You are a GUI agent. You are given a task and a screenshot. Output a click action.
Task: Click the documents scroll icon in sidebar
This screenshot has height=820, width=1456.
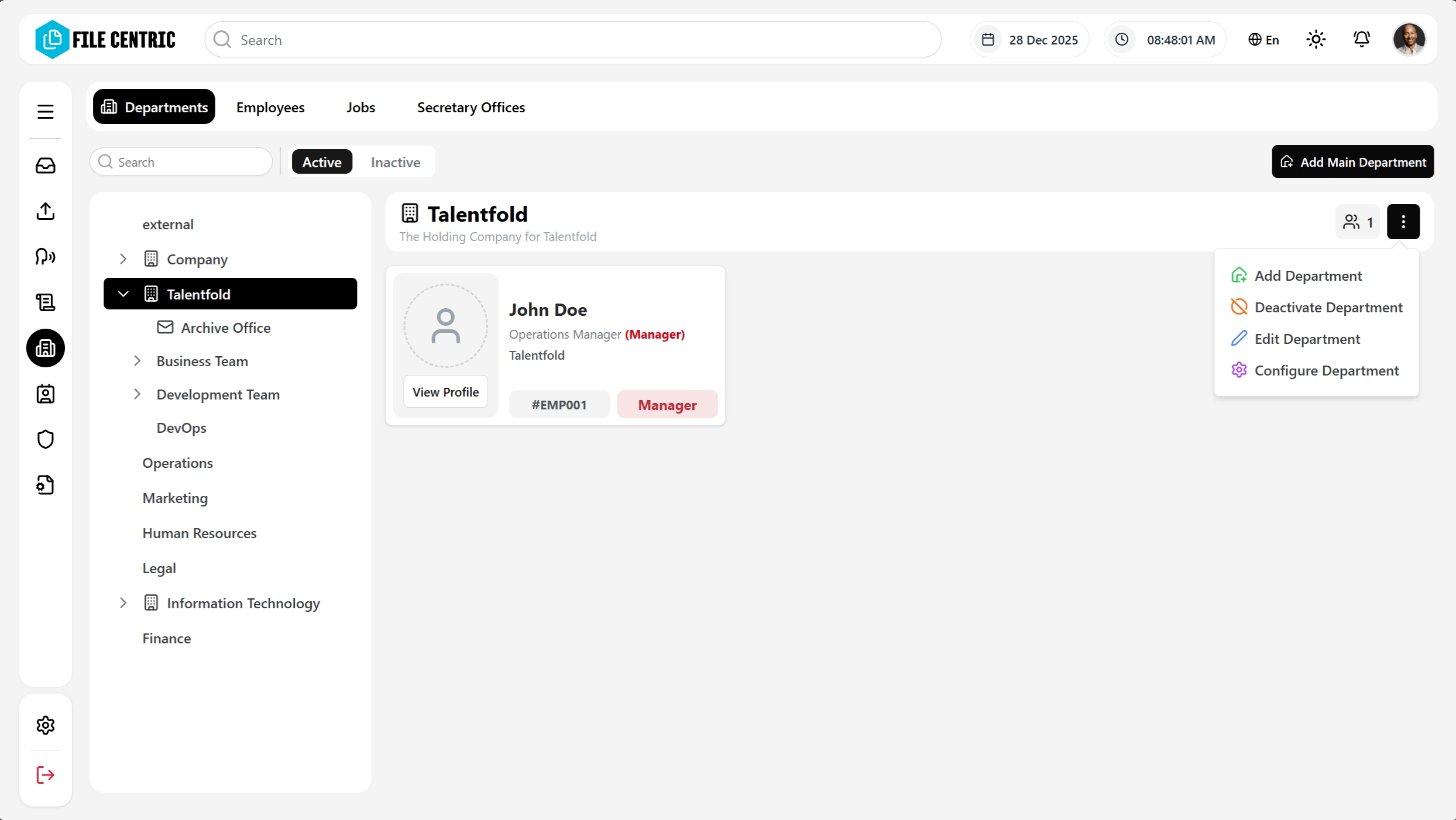point(45,302)
